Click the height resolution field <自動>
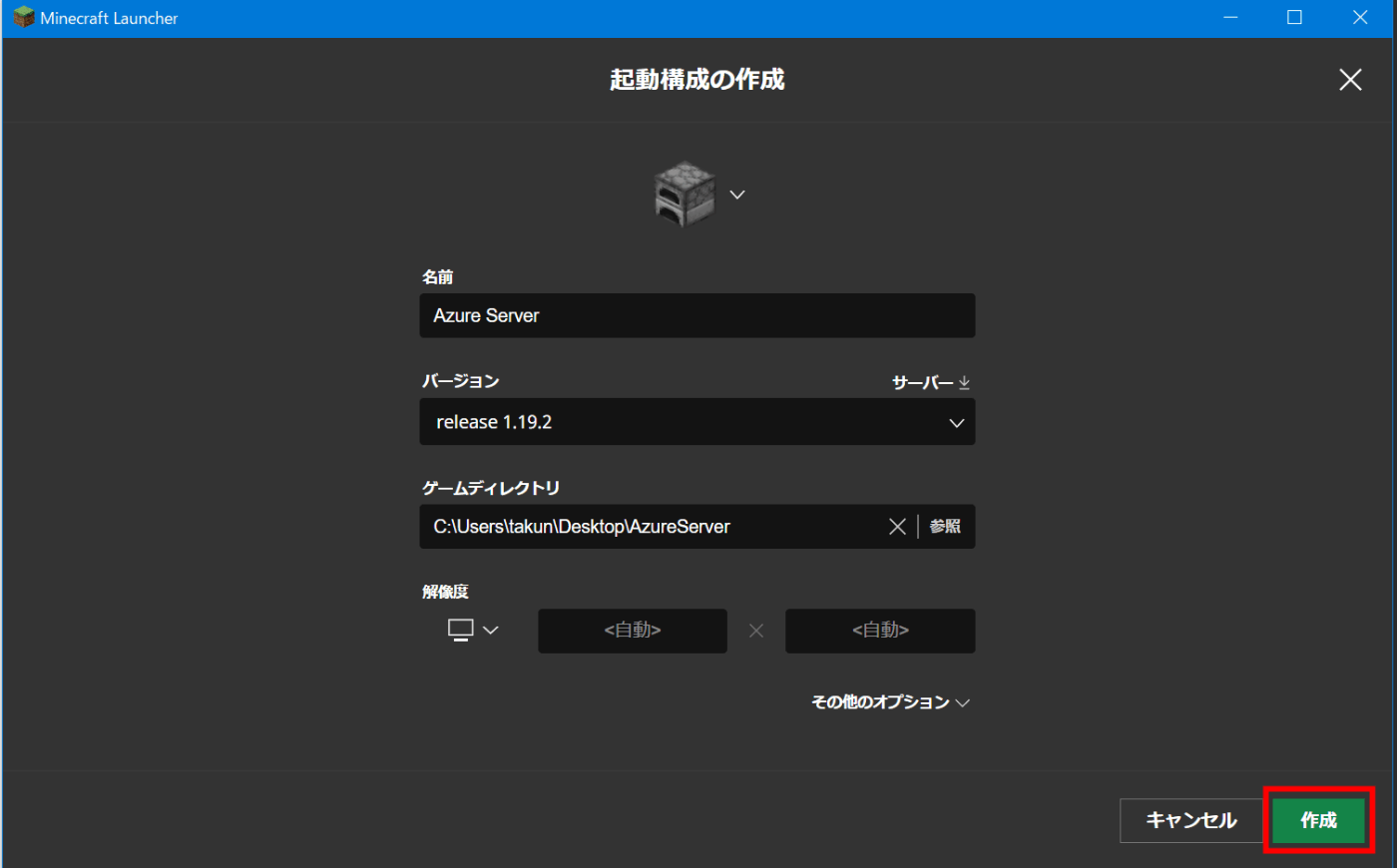The image size is (1397, 868). coord(880,631)
